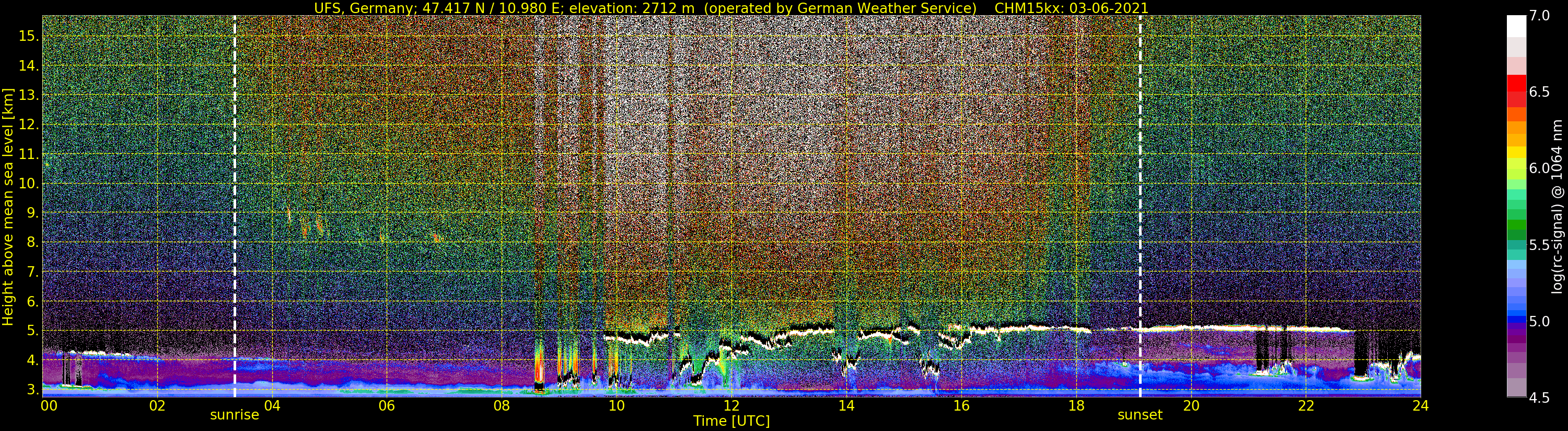Pick the yellow colorbar band near 6.0
This screenshot has width=1568, height=431.
coord(1516,152)
